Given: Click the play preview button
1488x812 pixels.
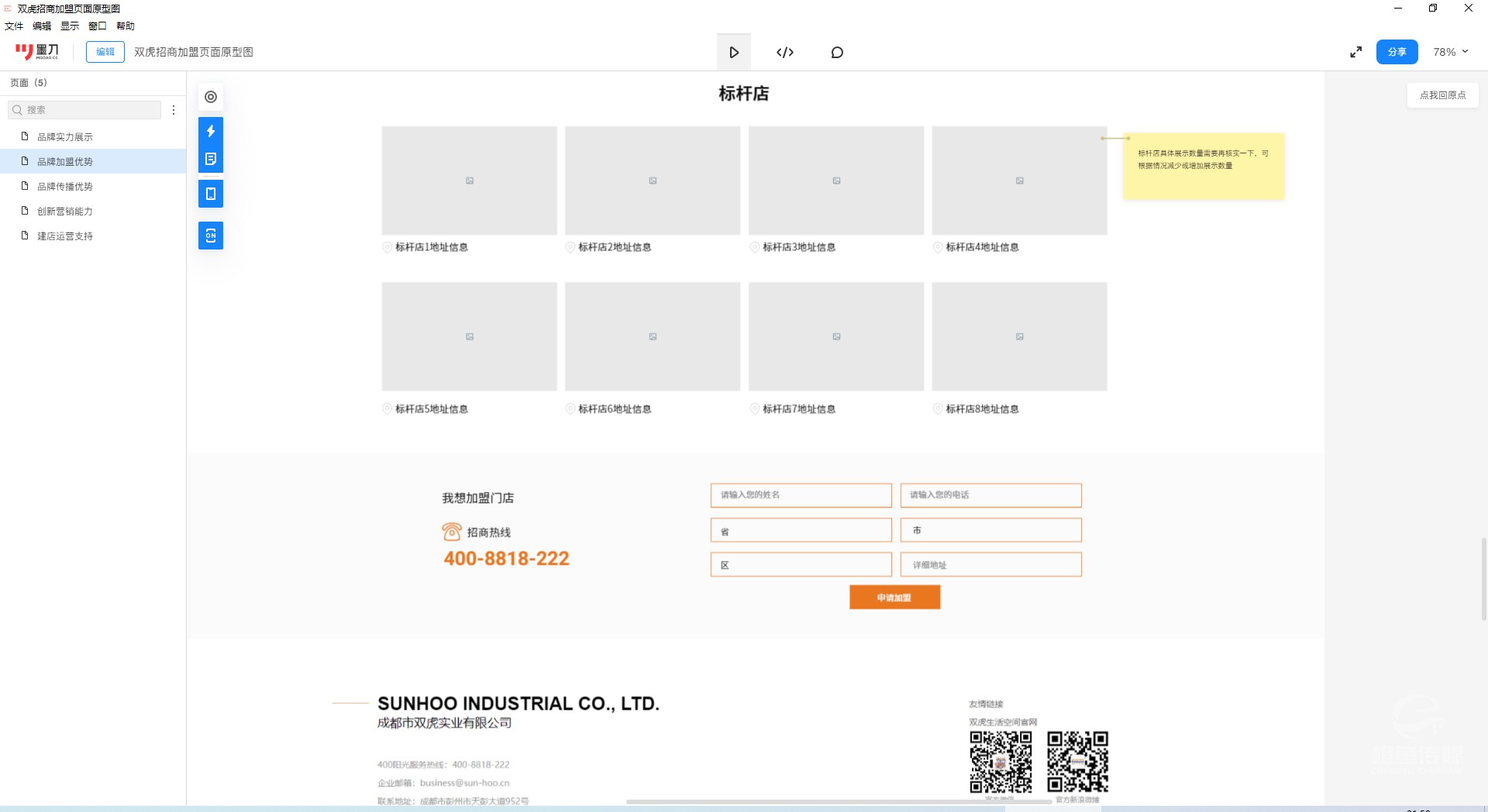Looking at the screenshot, I should (x=733, y=53).
